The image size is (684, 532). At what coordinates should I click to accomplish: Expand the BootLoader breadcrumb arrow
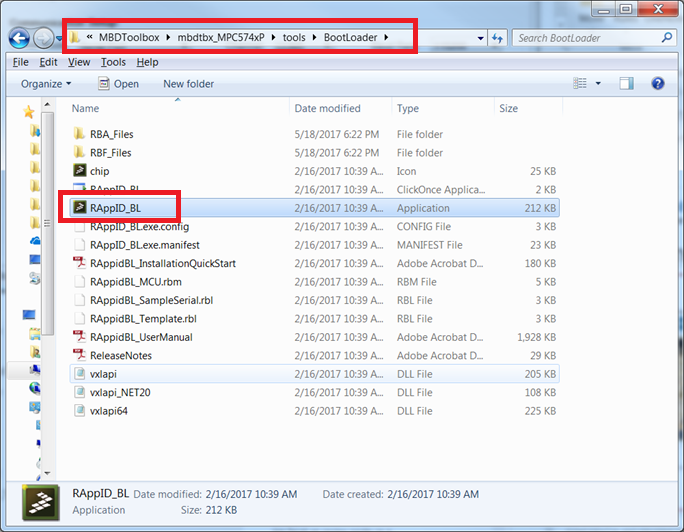click(x=386, y=38)
